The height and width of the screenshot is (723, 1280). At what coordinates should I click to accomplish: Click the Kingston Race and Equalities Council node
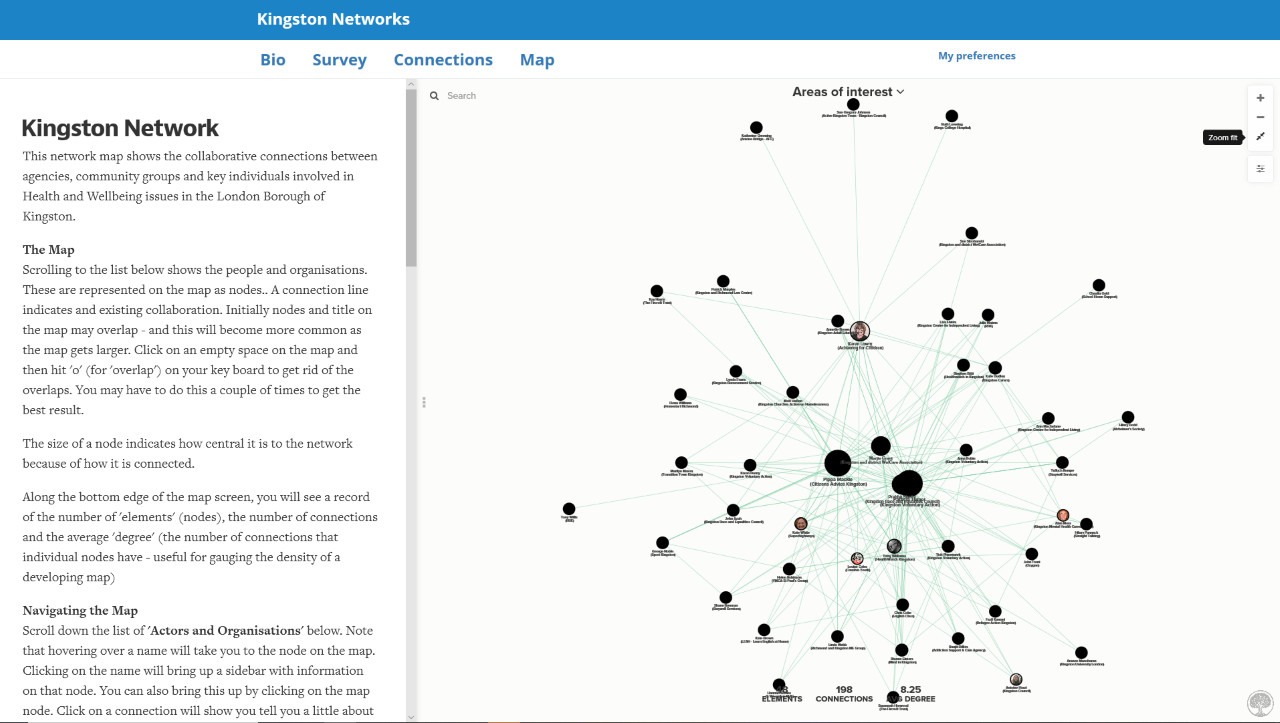(x=733, y=510)
